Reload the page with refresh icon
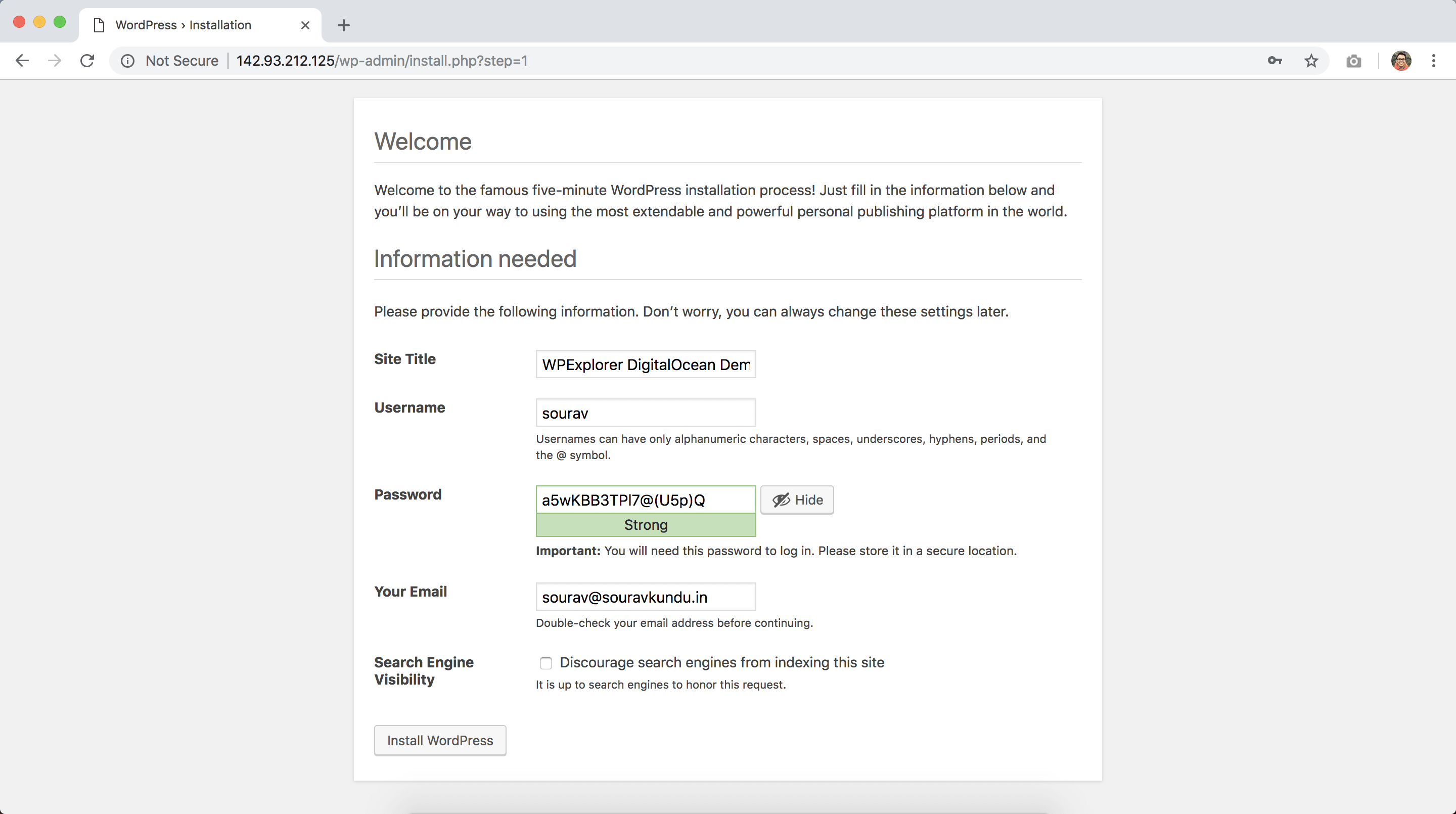1456x814 pixels. 87,61
